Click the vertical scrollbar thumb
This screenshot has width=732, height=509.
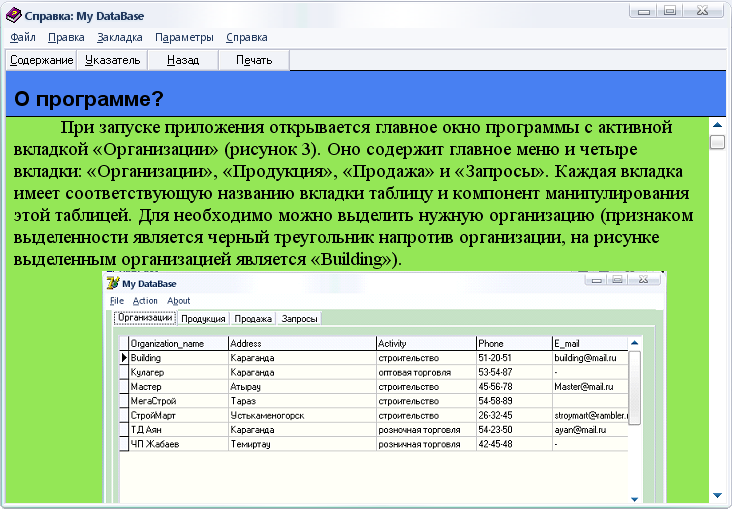pos(717,142)
